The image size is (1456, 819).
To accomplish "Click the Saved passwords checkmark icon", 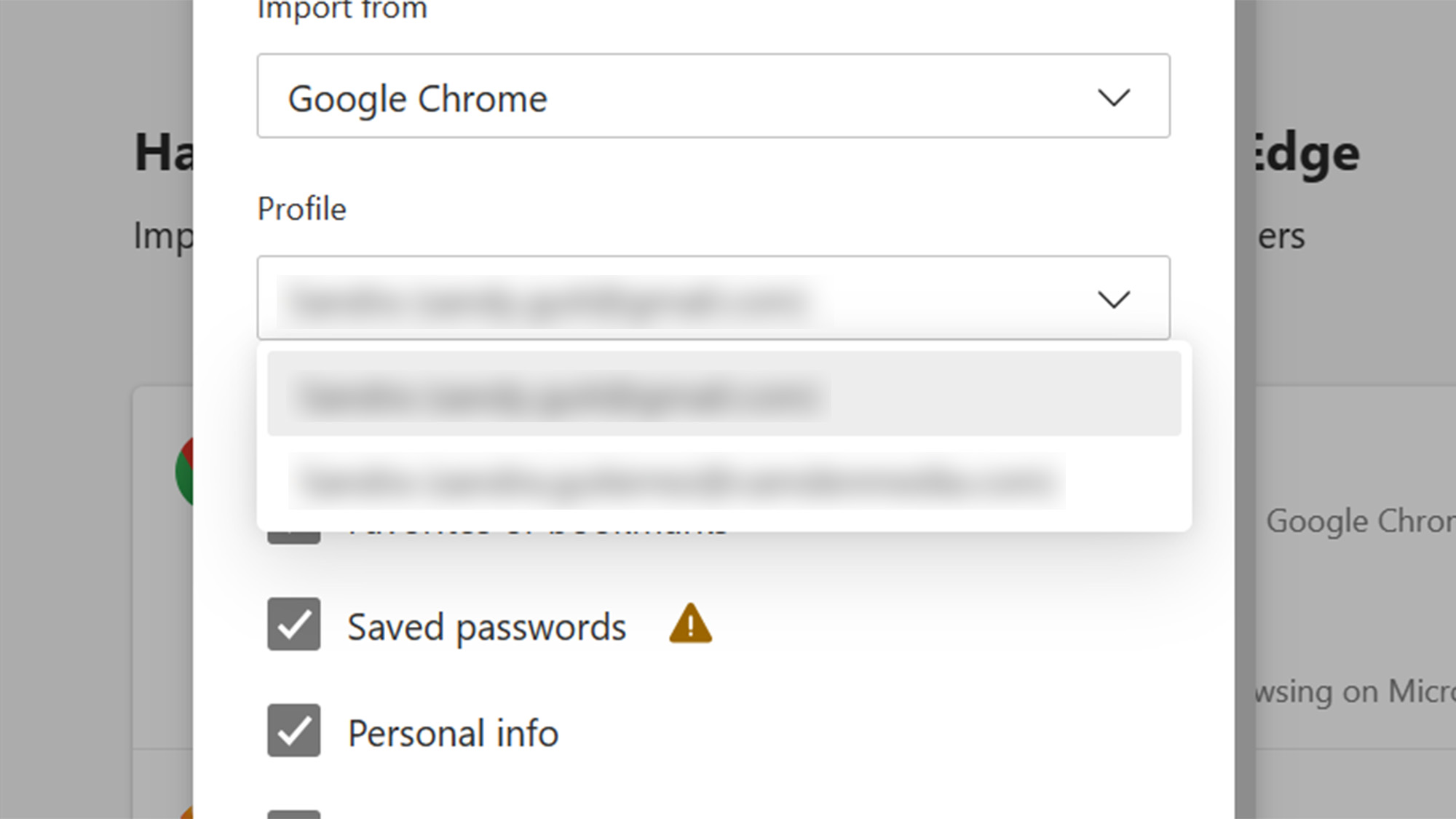I will point(293,625).
